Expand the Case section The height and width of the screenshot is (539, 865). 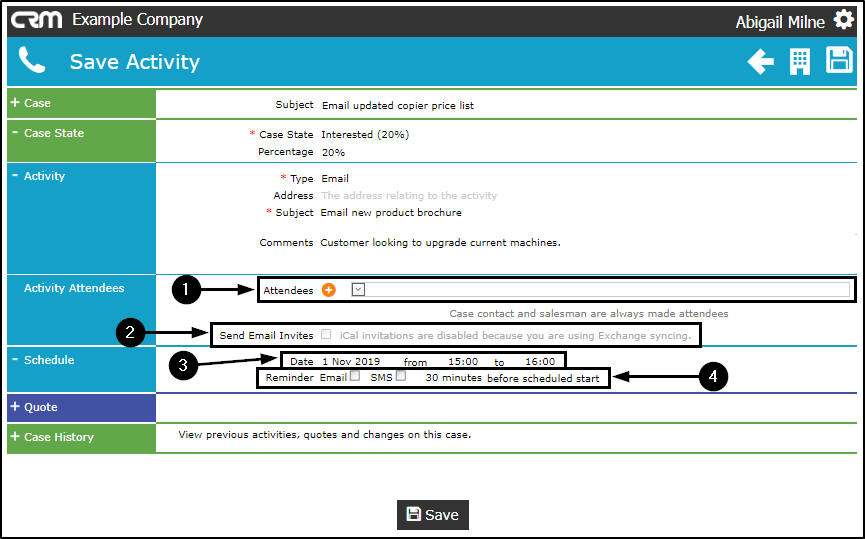(x=81, y=103)
